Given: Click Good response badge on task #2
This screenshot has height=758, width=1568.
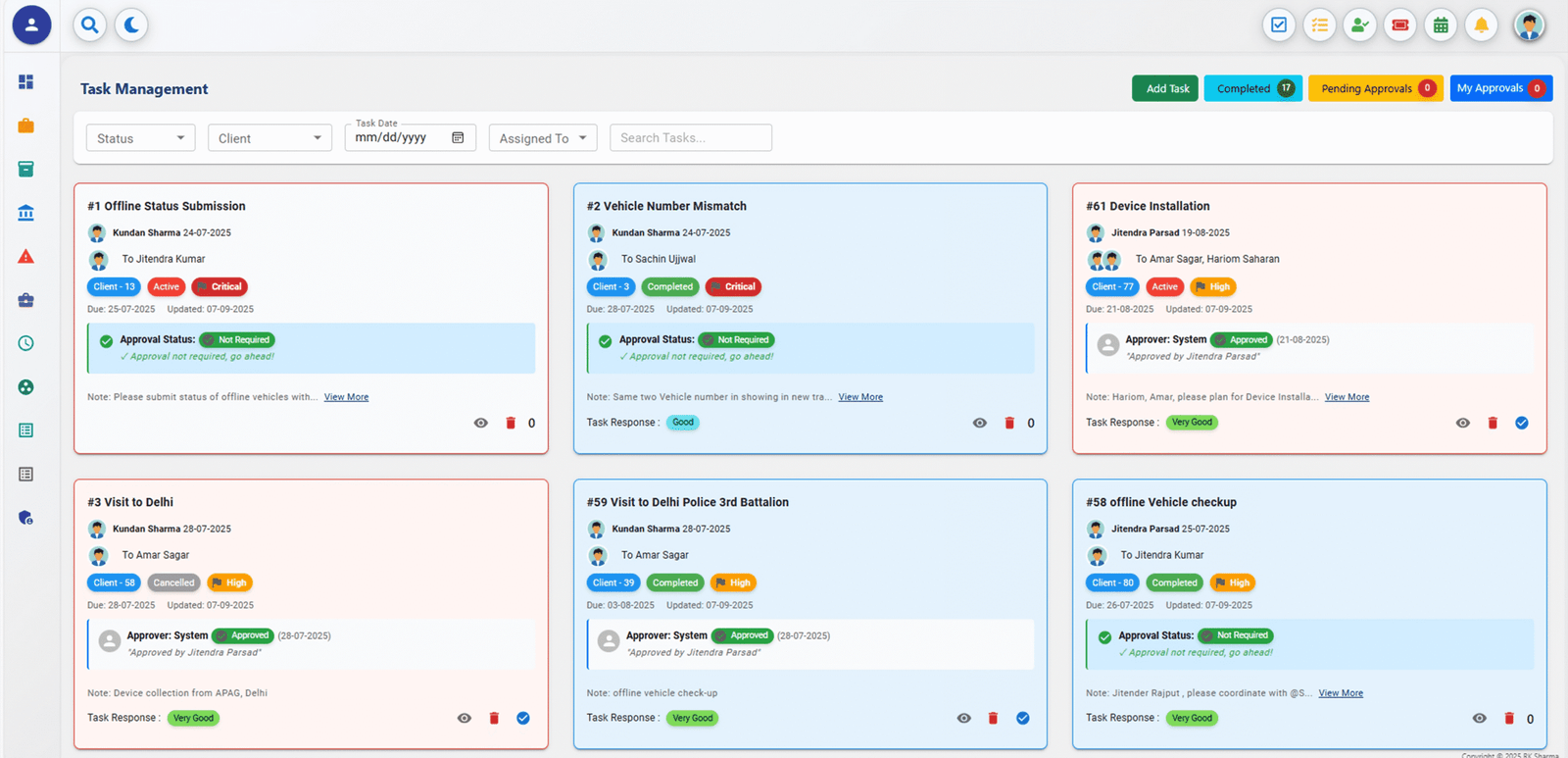Looking at the screenshot, I should tap(683, 423).
